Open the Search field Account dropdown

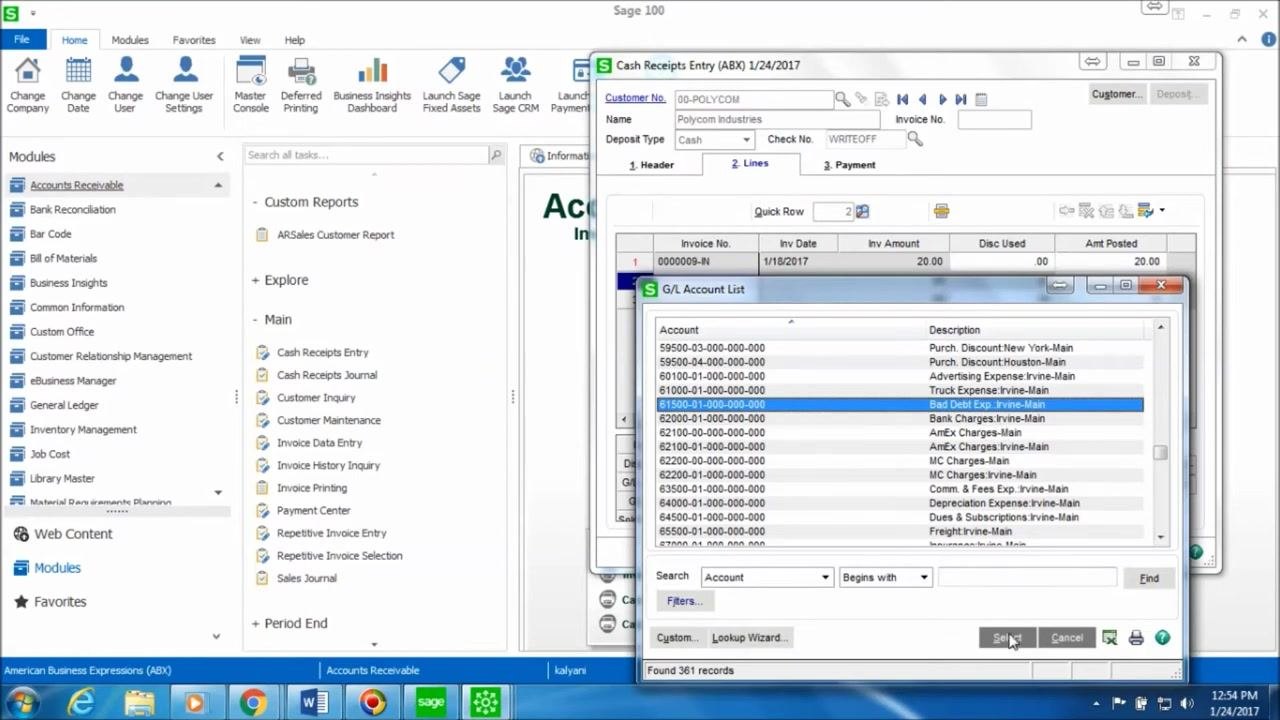(825, 577)
